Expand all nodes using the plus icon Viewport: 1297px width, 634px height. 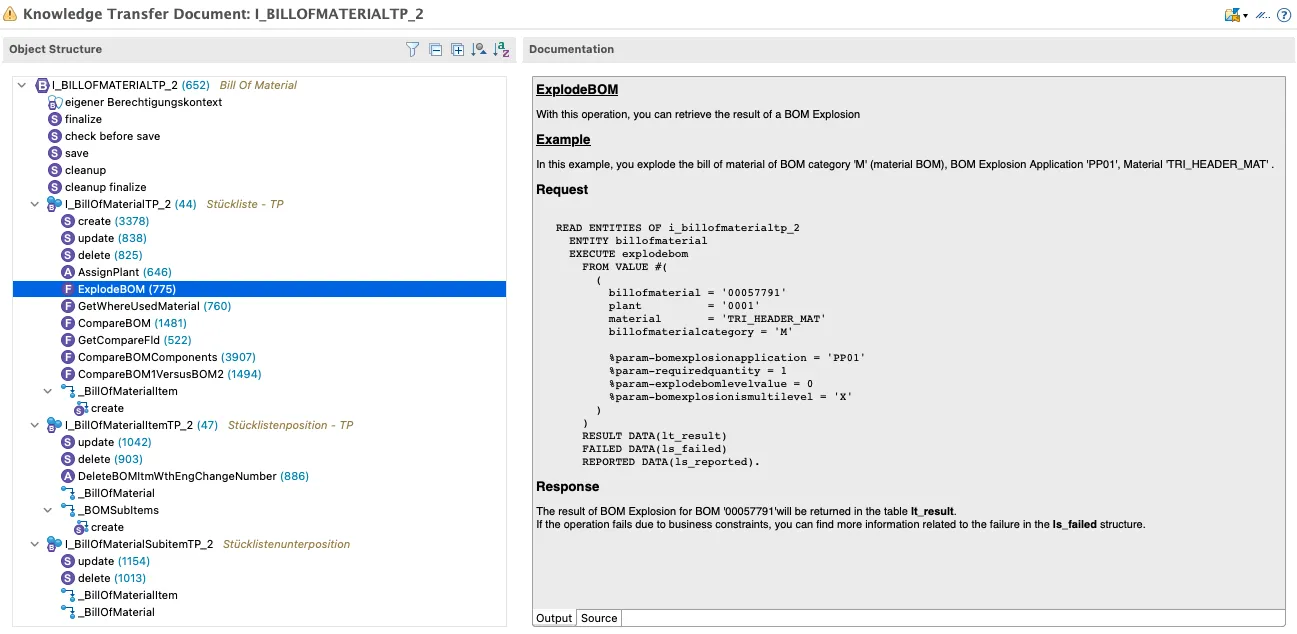457,49
